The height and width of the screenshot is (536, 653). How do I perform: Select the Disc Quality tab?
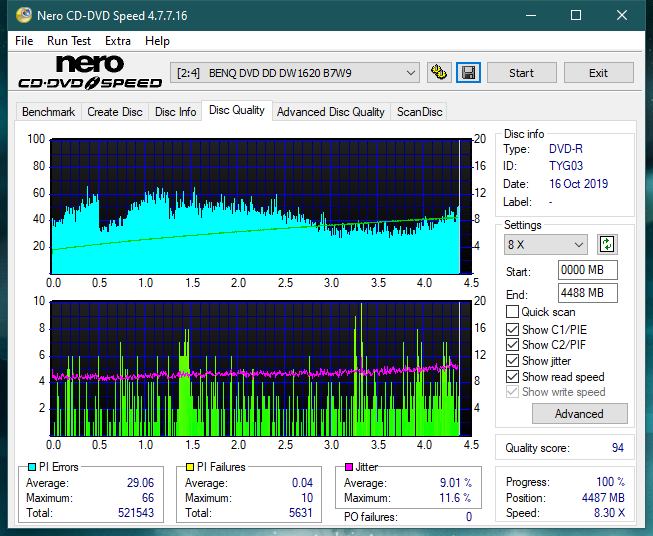coord(237,110)
